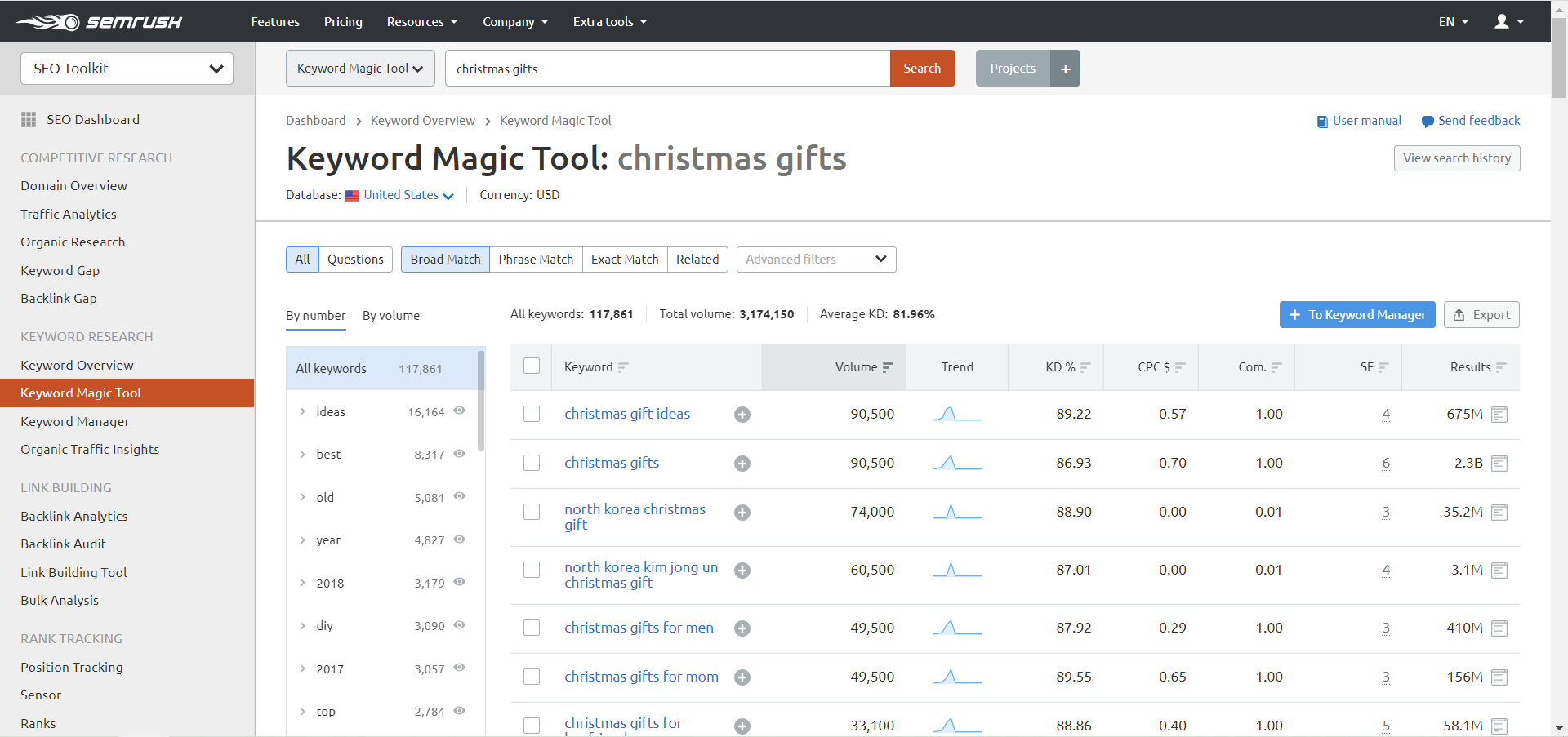The width and height of the screenshot is (1568, 737).
Task: Click the SEO Dashboard grid icon
Action: pyautogui.click(x=29, y=119)
